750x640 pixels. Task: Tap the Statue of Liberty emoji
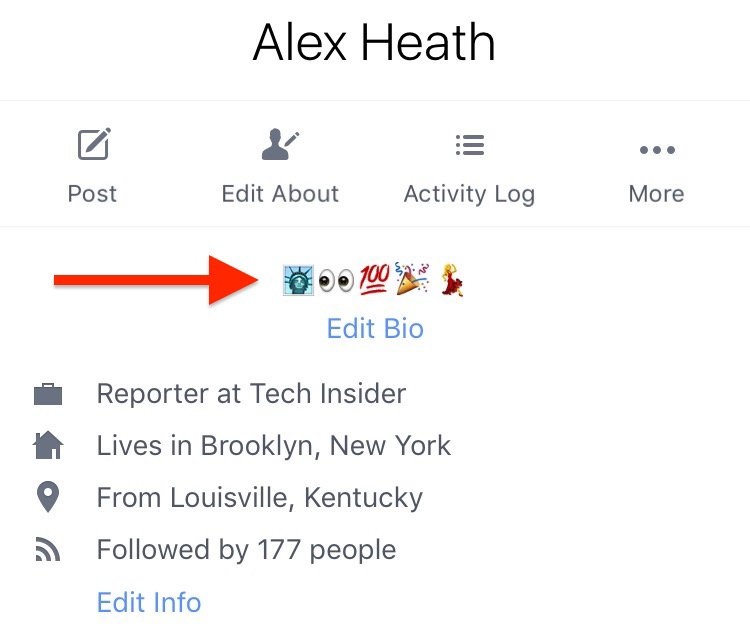click(x=298, y=280)
